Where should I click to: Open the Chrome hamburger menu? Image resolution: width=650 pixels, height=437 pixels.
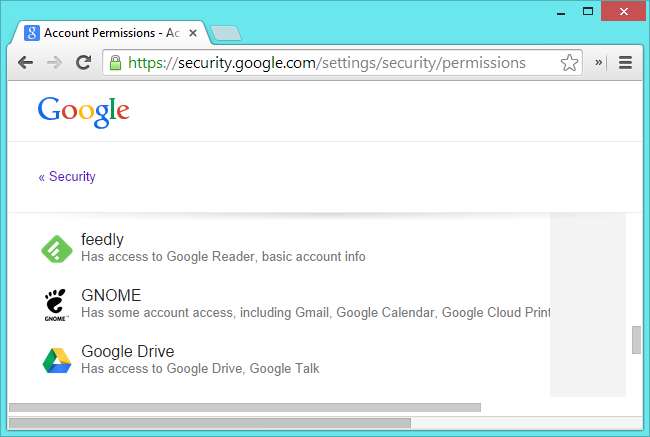tap(626, 62)
